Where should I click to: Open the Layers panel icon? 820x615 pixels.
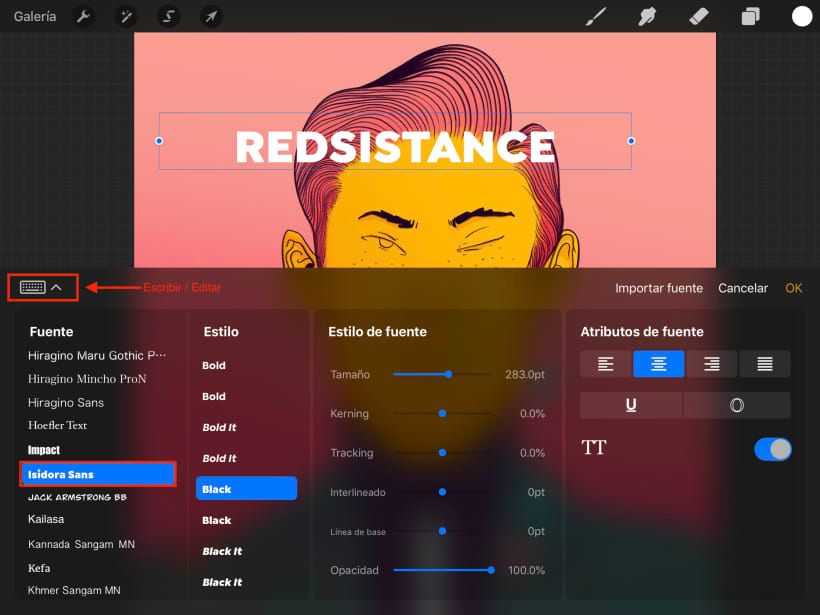coord(750,16)
